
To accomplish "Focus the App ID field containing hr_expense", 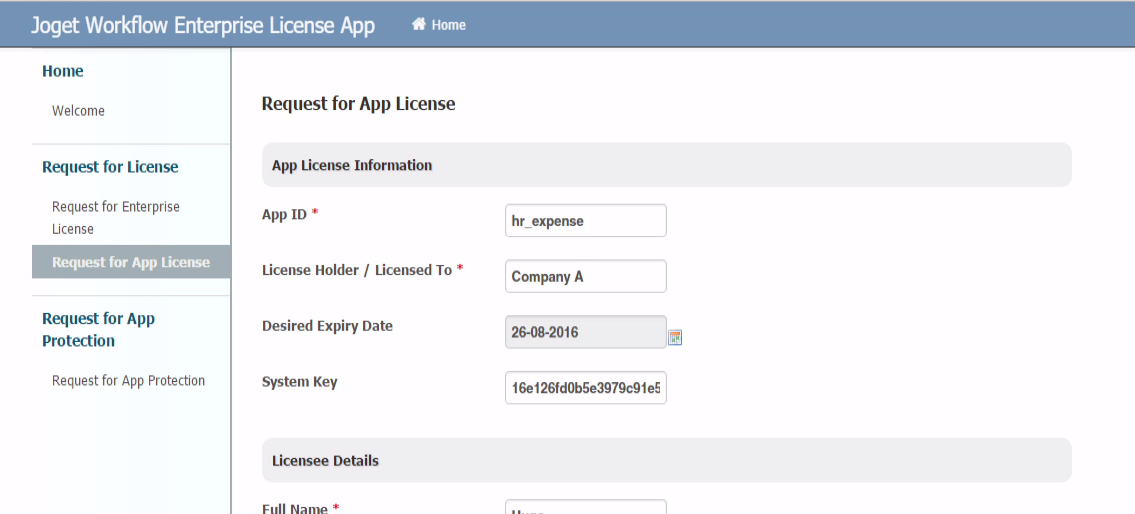I will [585, 221].
